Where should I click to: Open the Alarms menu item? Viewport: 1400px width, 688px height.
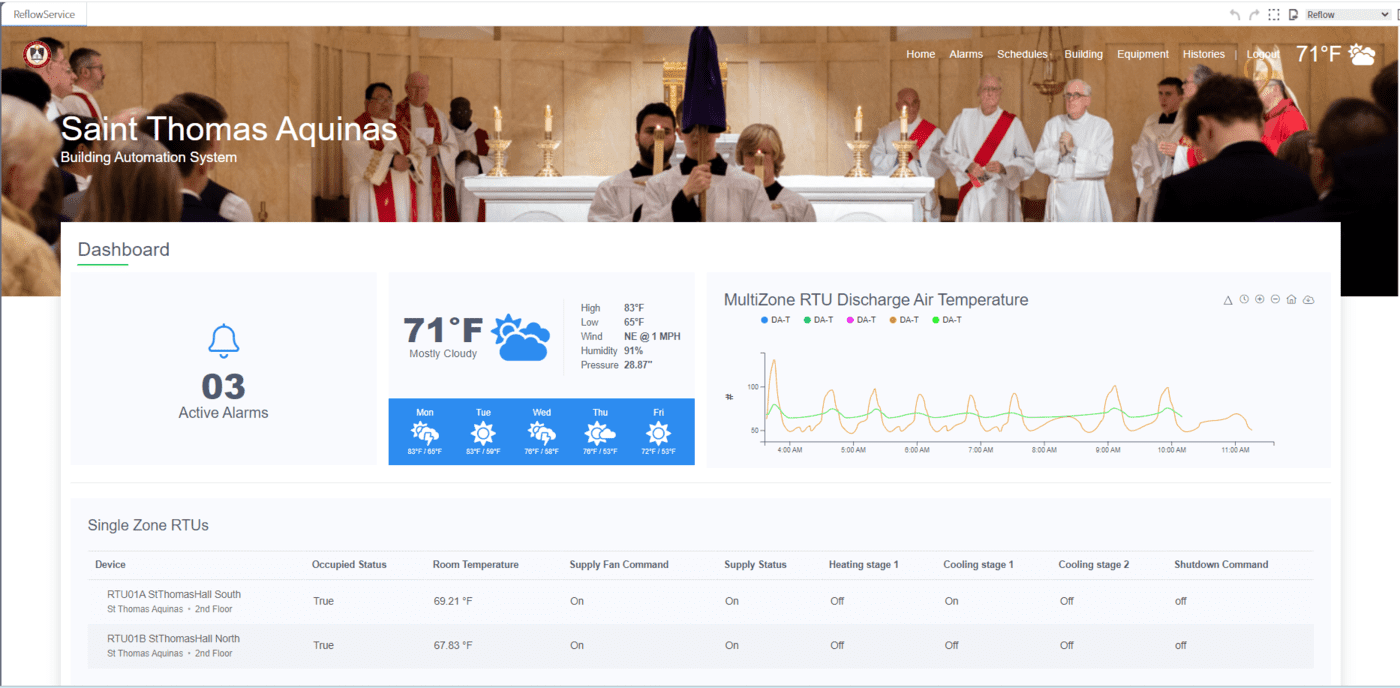coord(966,54)
